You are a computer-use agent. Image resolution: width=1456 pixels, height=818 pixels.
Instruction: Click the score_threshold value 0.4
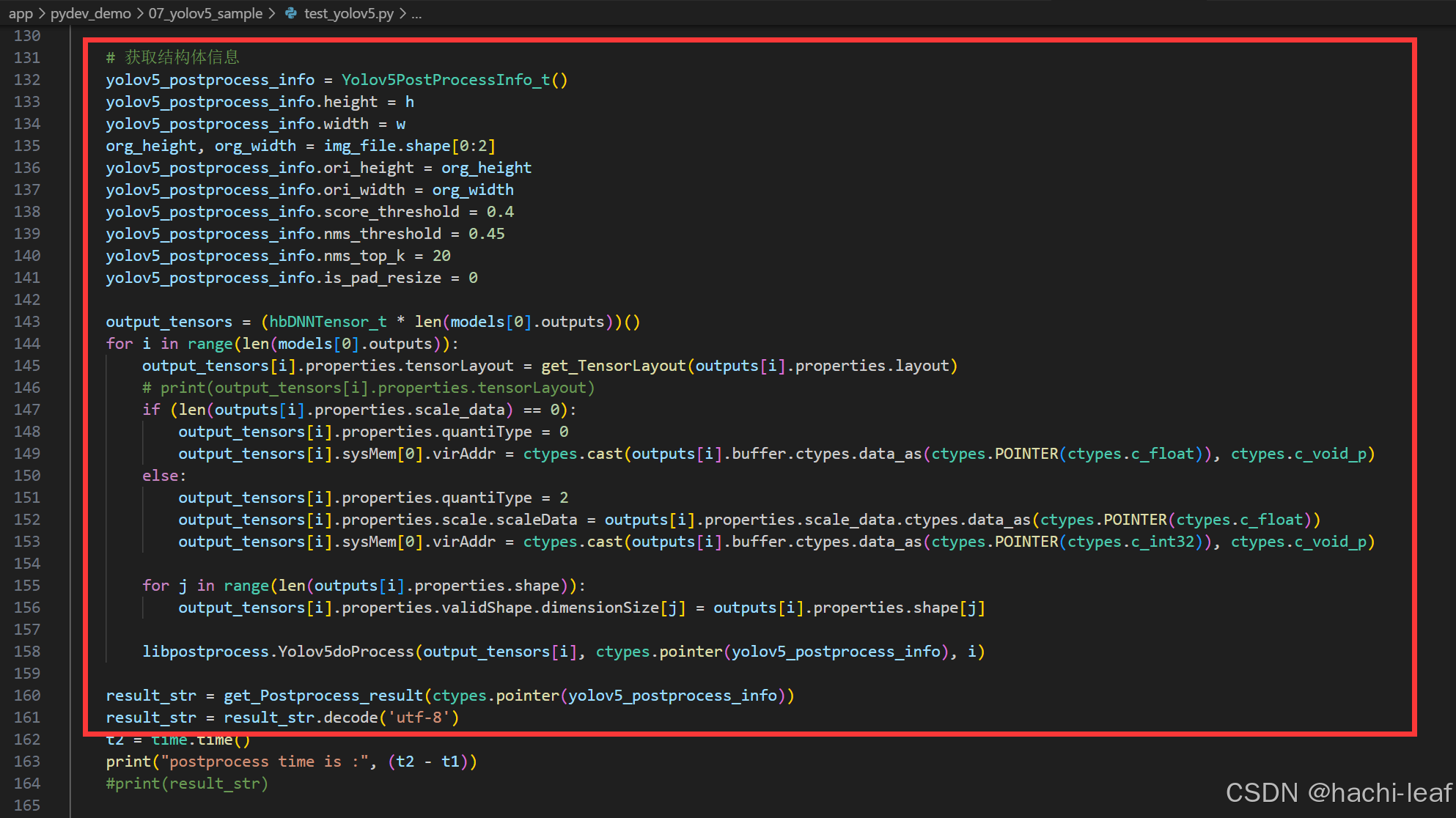(499, 211)
